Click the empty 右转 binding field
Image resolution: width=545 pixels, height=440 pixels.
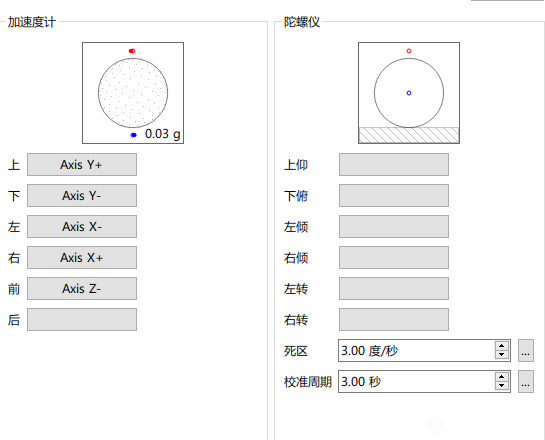click(x=394, y=319)
